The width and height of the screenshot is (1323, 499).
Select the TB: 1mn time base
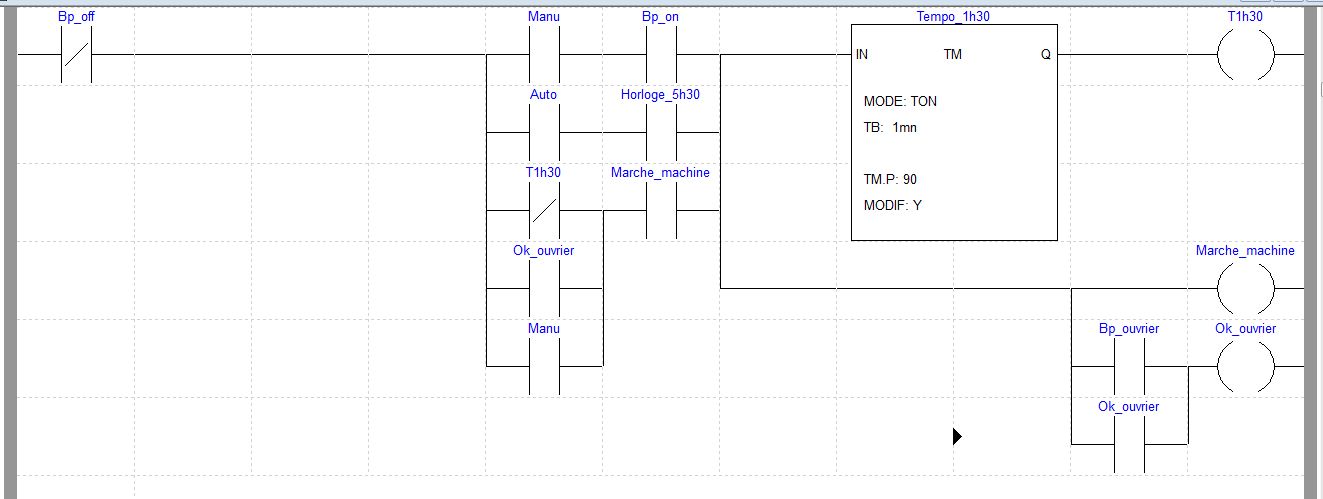tap(890, 128)
